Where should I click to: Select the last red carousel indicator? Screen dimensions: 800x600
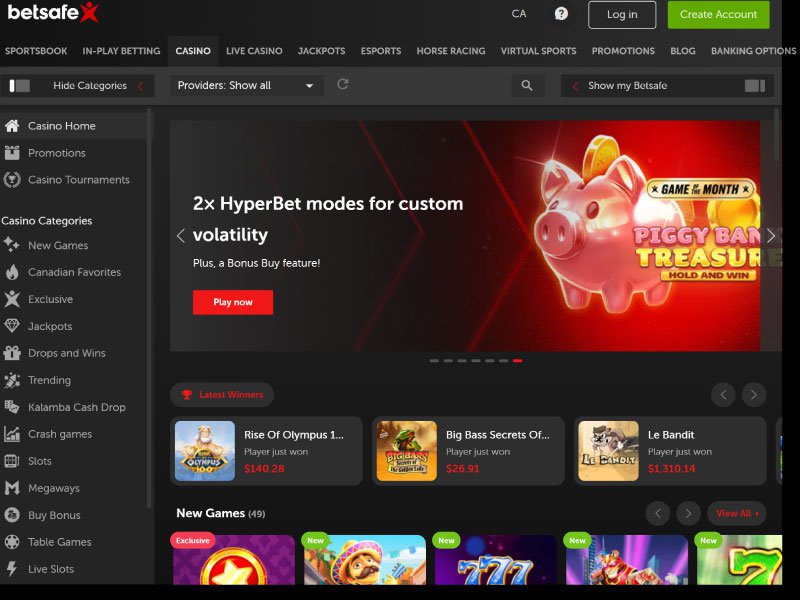517,361
